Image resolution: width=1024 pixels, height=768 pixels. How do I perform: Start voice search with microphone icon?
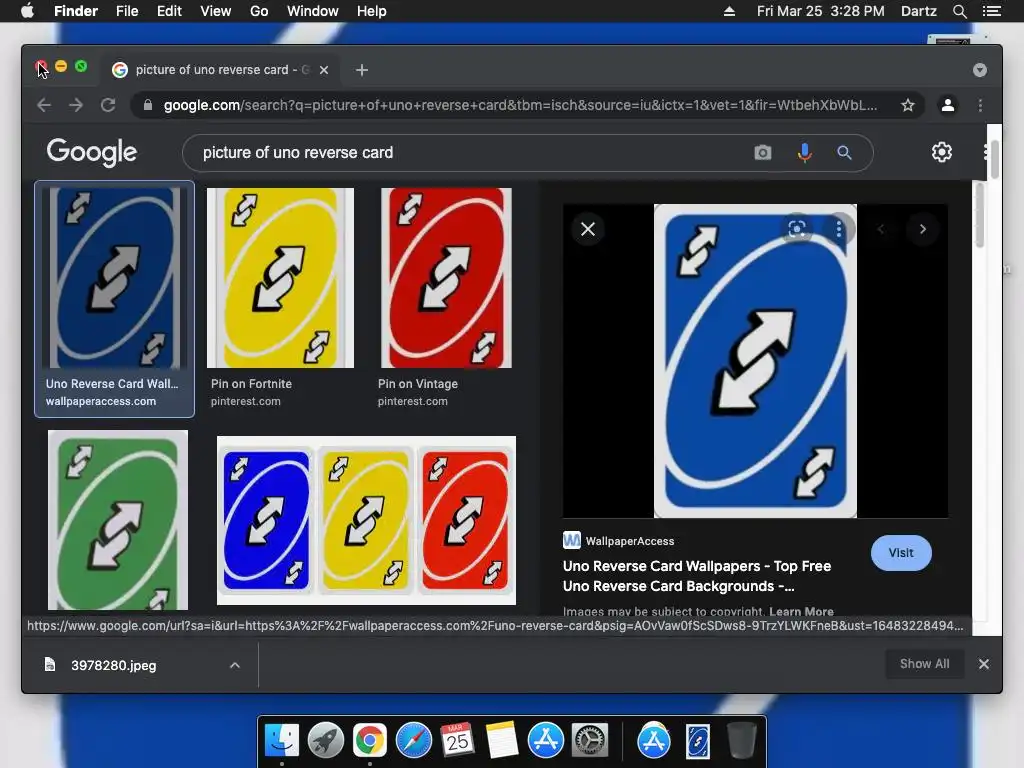coord(805,153)
